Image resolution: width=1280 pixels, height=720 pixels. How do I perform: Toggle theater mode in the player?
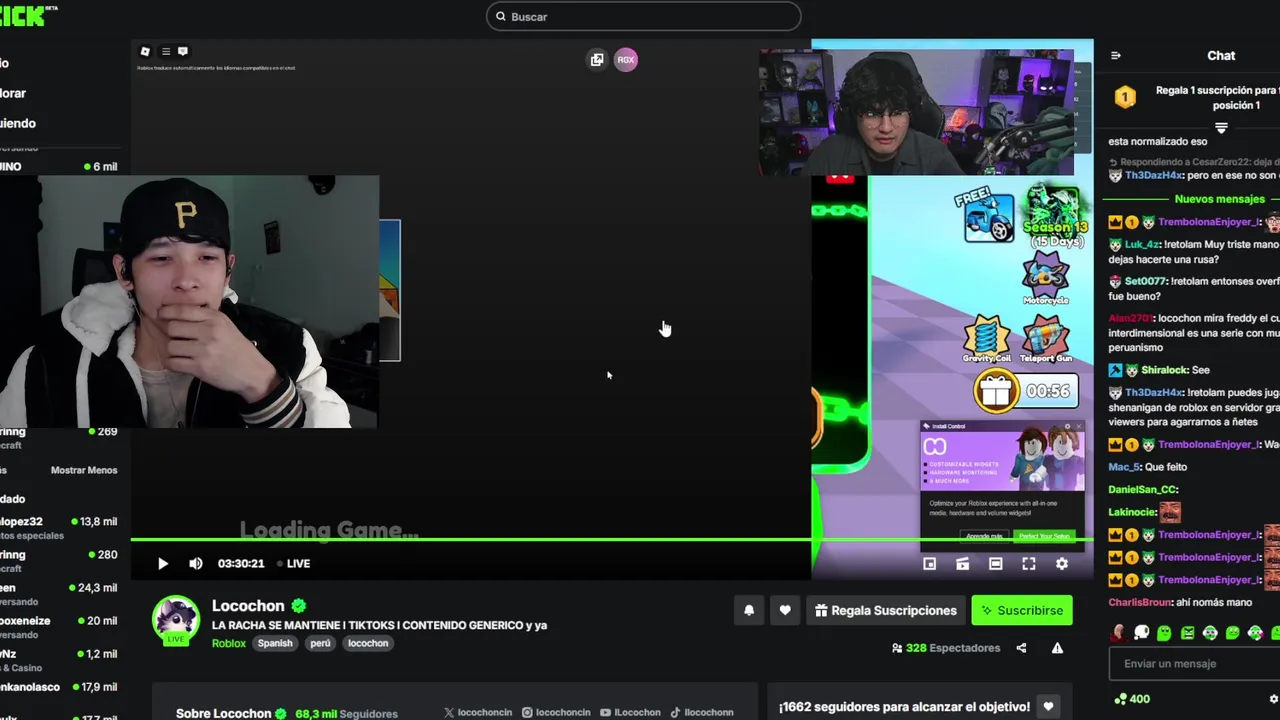pyautogui.click(x=996, y=564)
